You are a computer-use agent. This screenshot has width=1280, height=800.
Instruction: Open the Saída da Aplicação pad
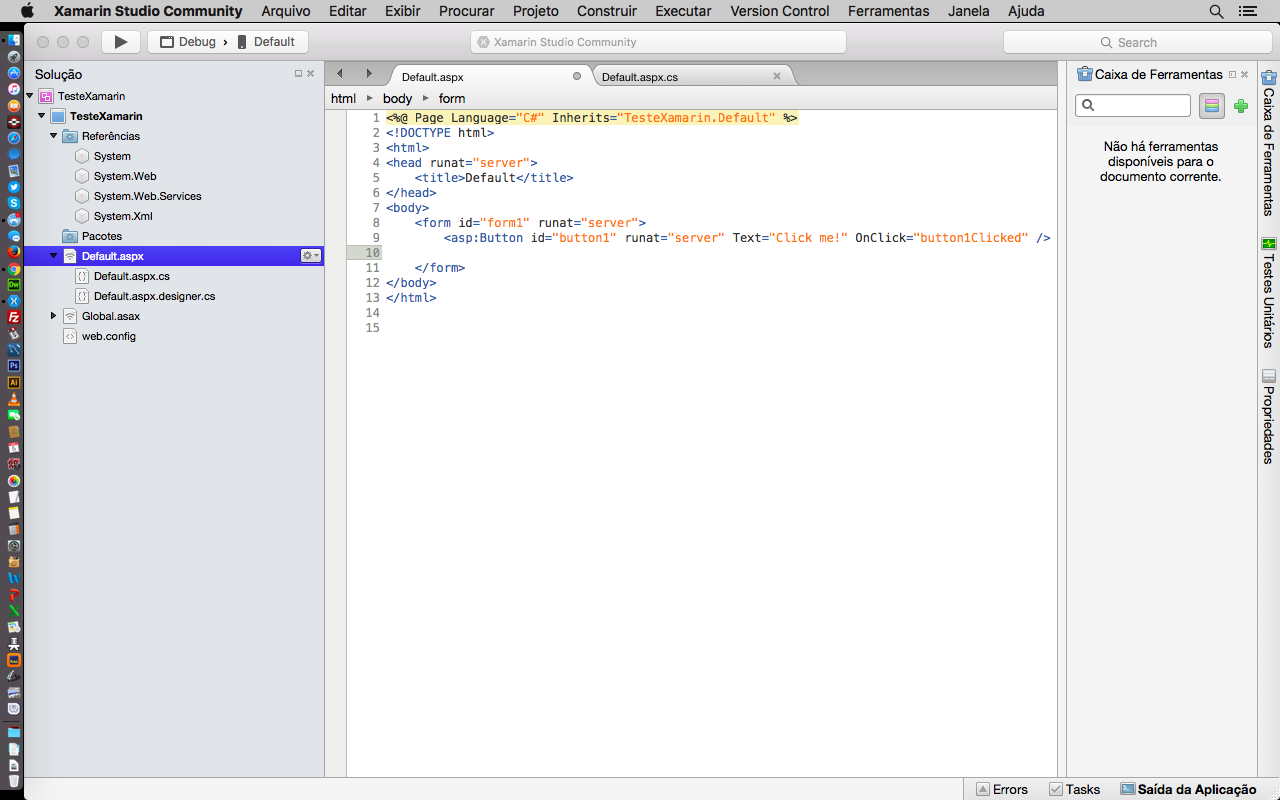click(1188, 789)
